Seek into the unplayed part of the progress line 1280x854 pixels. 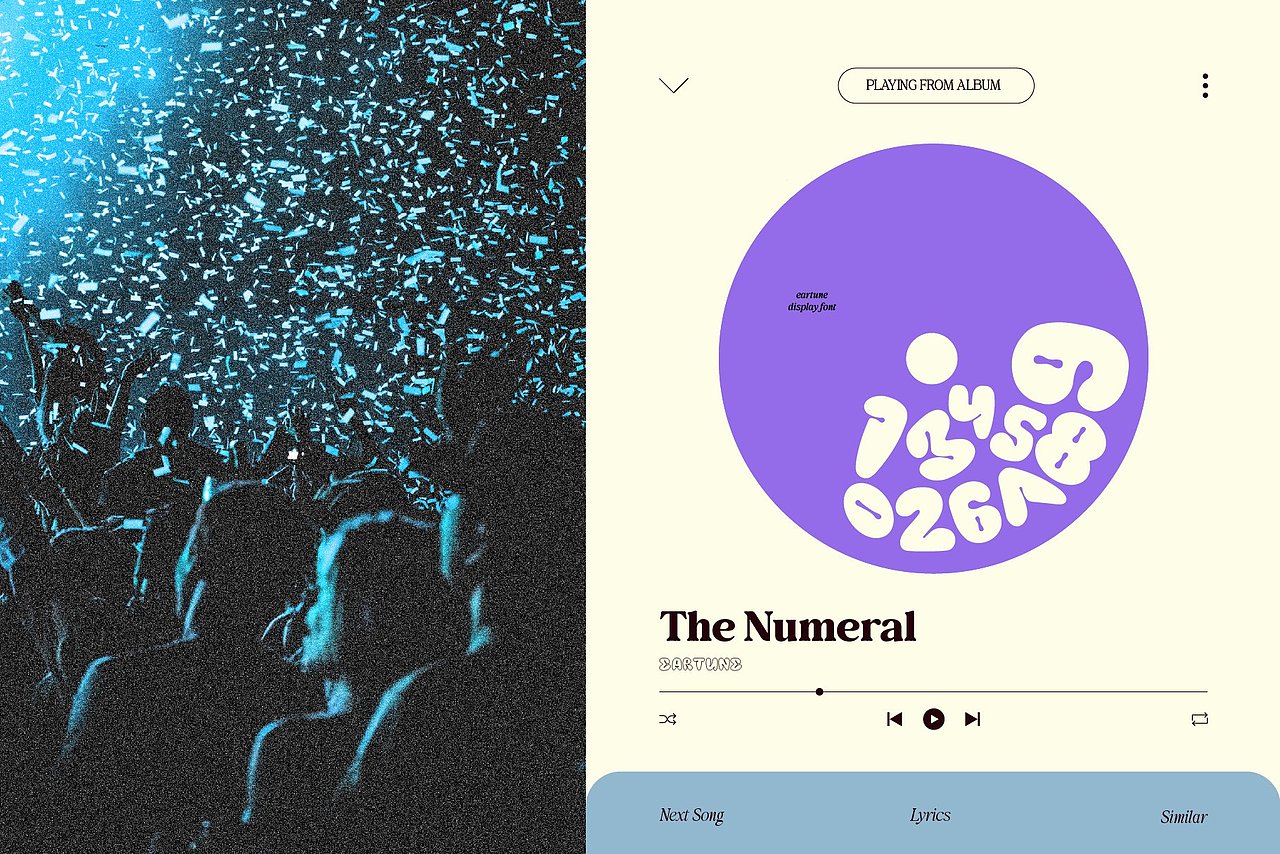pyautogui.click(x=1015, y=691)
